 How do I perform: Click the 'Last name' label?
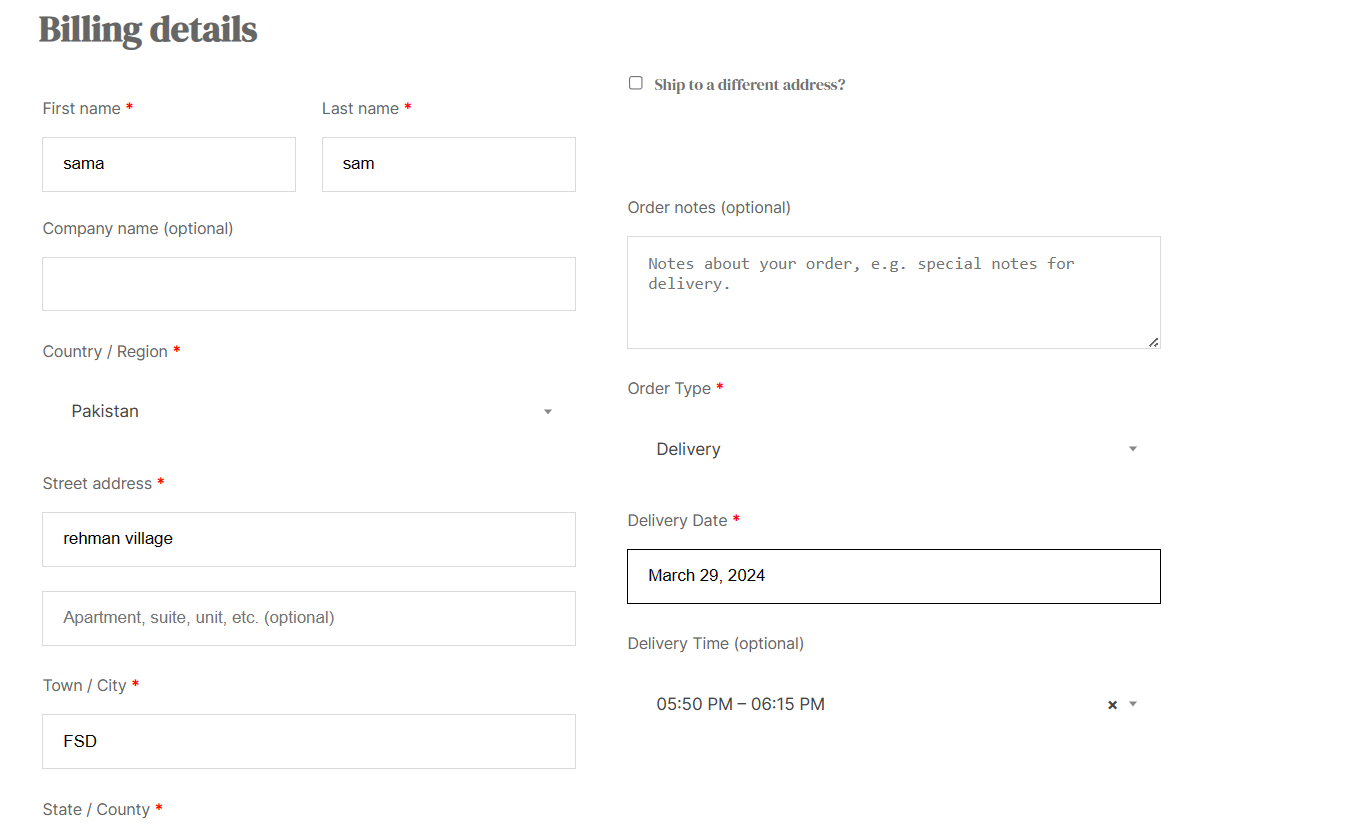coord(361,108)
